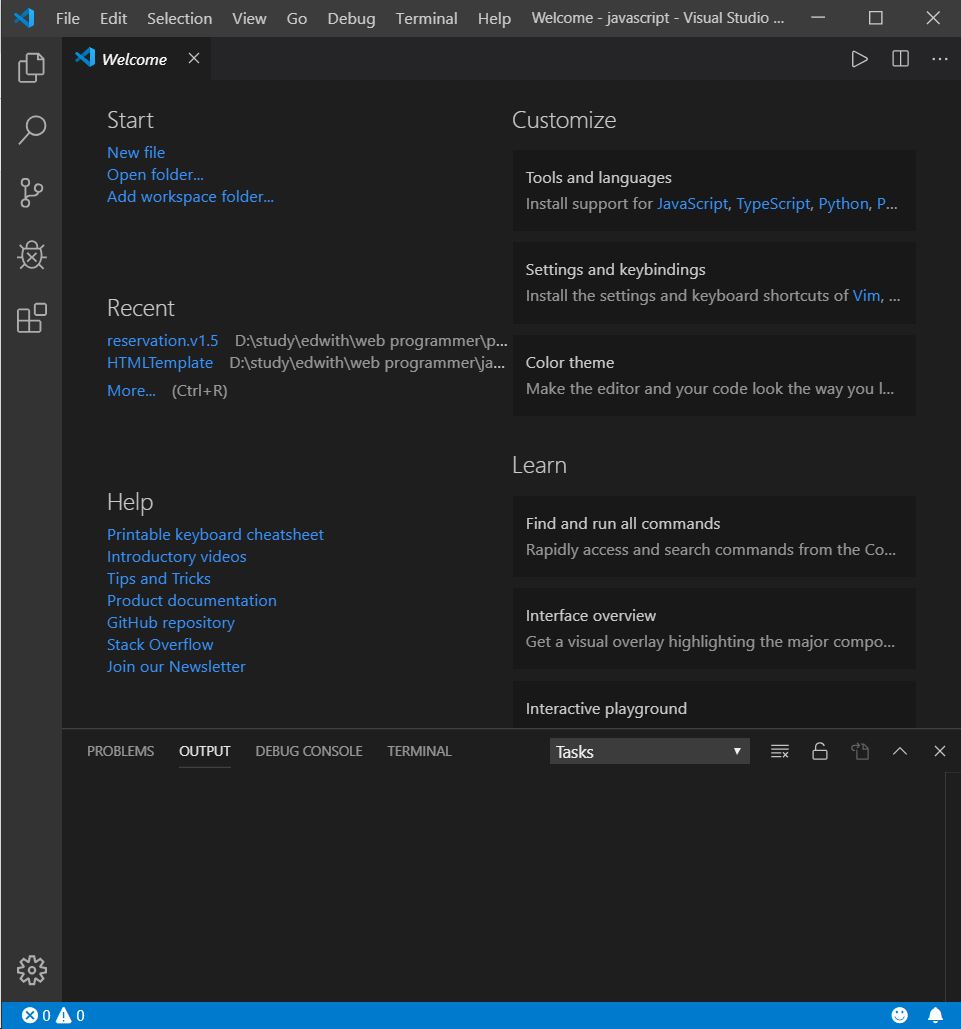Click the New file link
This screenshot has width=961, height=1029.
coord(136,152)
